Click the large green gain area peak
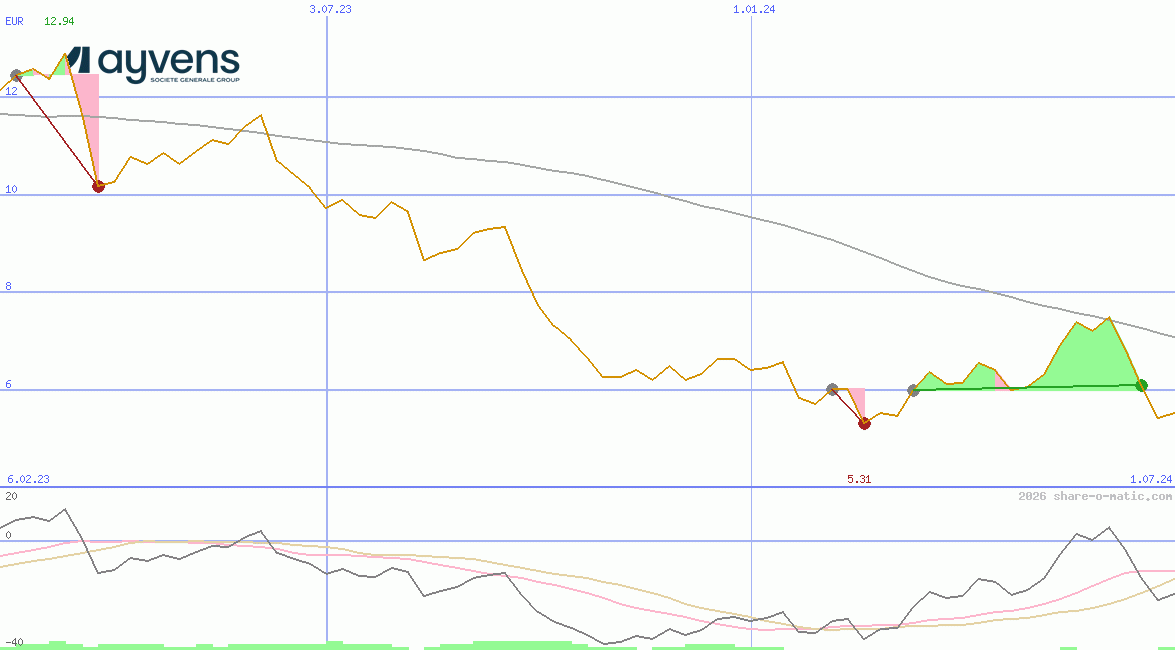The width and height of the screenshot is (1175, 650). point(1085,350)
